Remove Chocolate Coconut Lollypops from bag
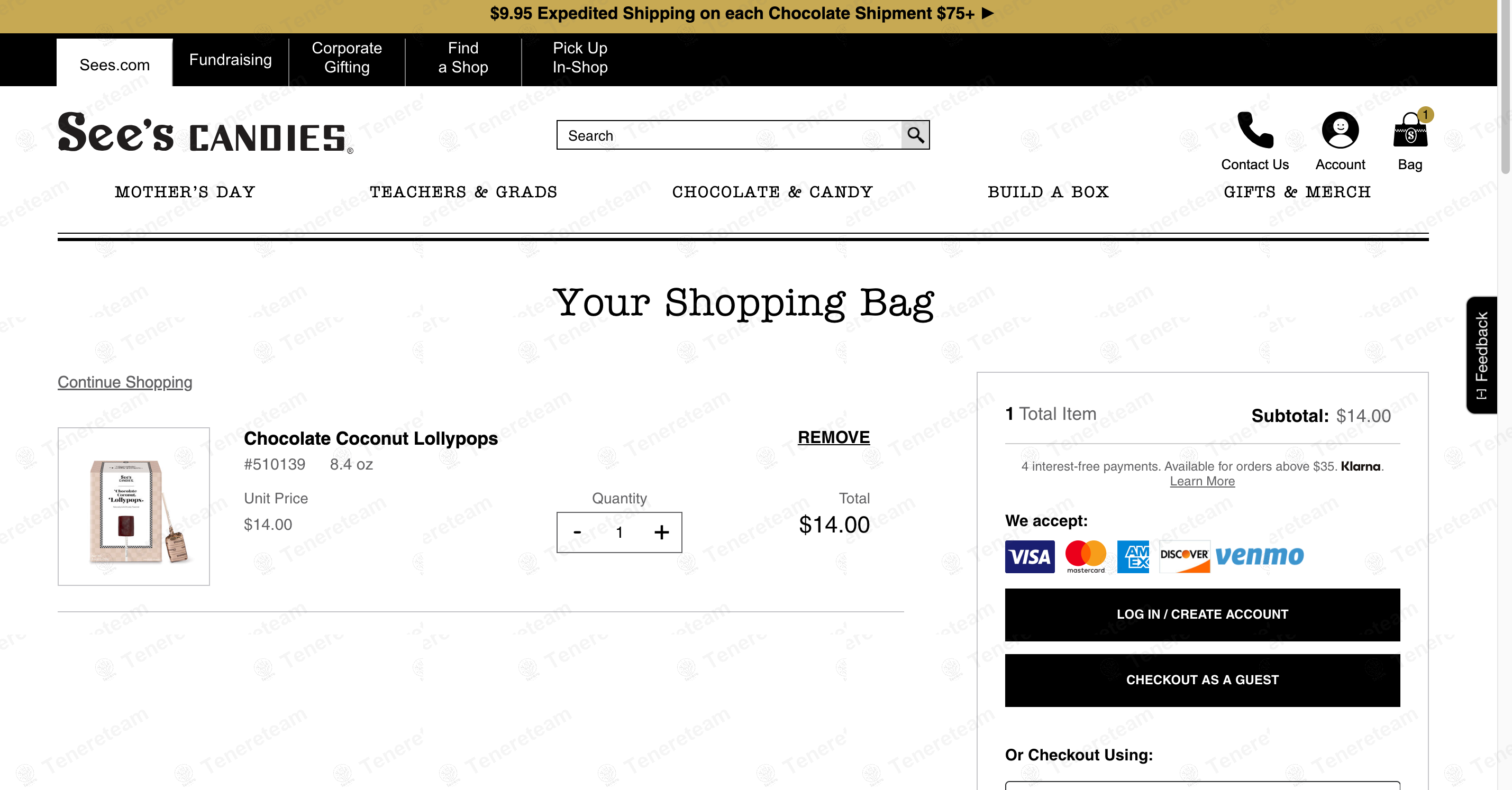1512x790 pixels. 833,437
